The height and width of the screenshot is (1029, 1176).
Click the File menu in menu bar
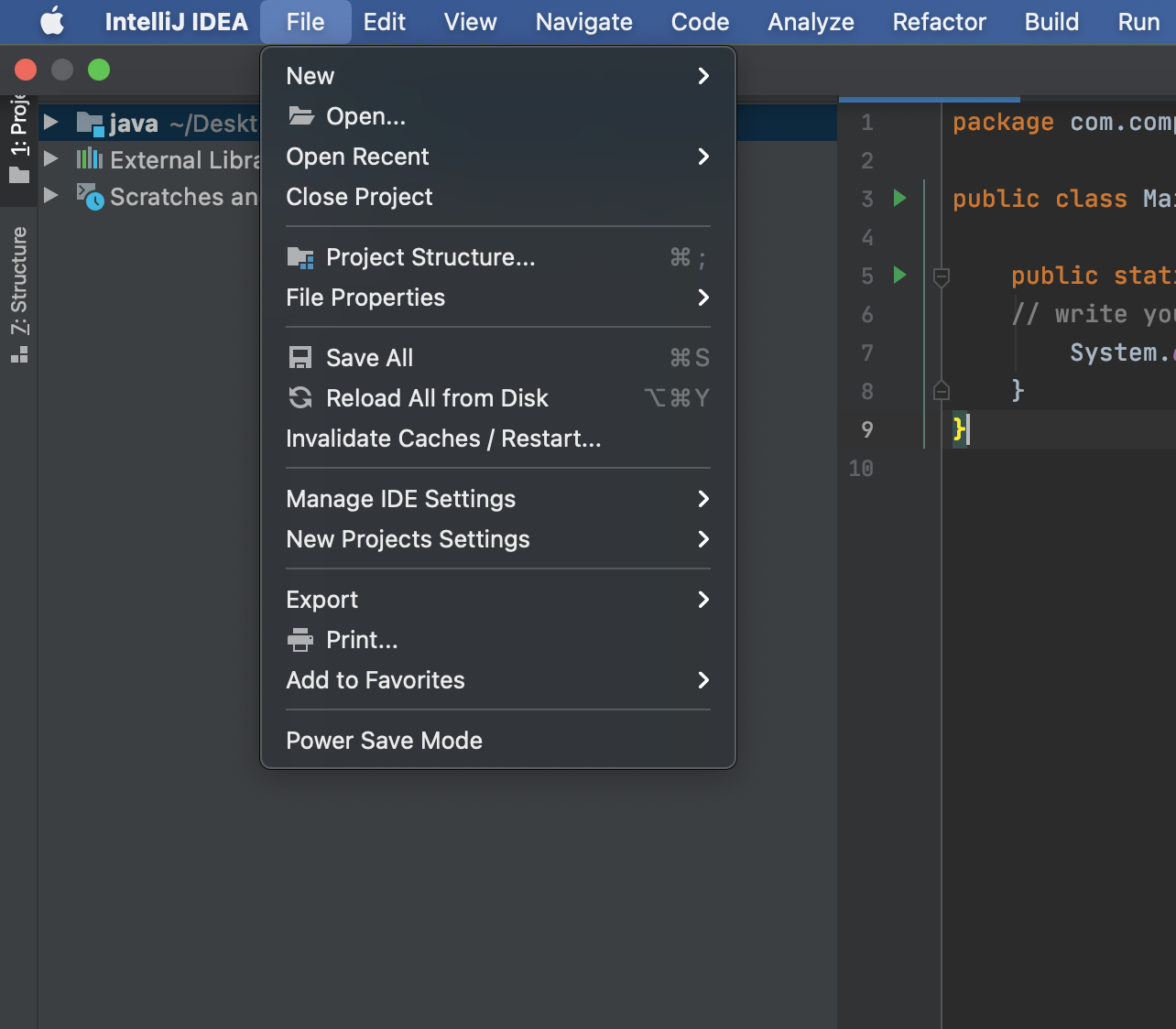pos(305,21)
